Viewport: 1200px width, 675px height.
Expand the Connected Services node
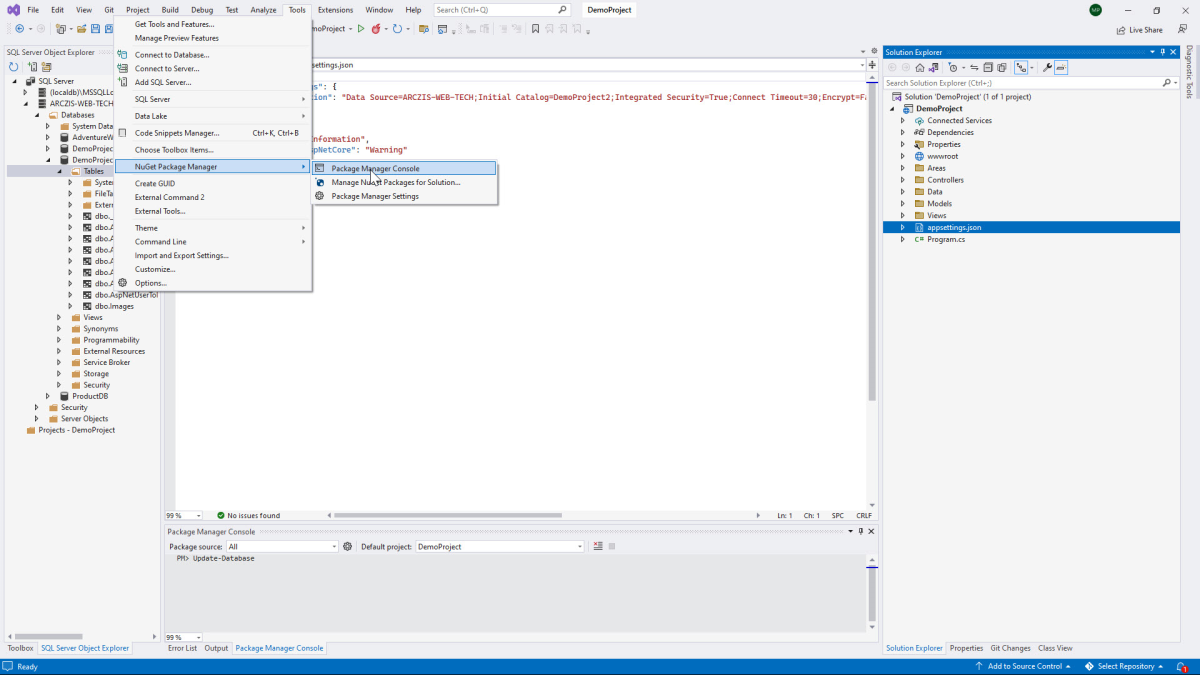[903, 120]
